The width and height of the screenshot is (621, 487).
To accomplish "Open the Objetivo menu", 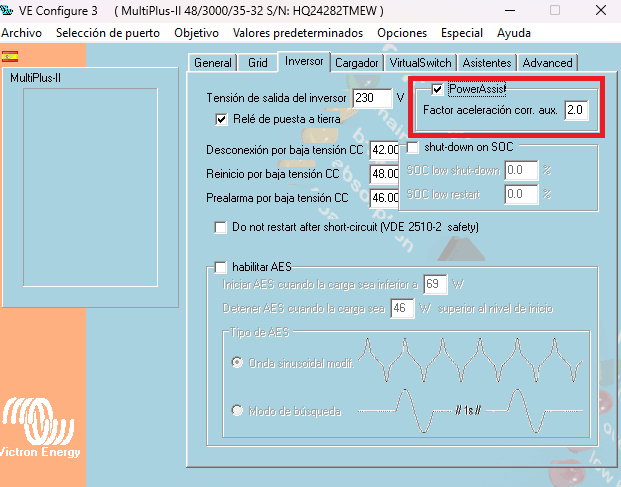I will click(x=196, y=33).
